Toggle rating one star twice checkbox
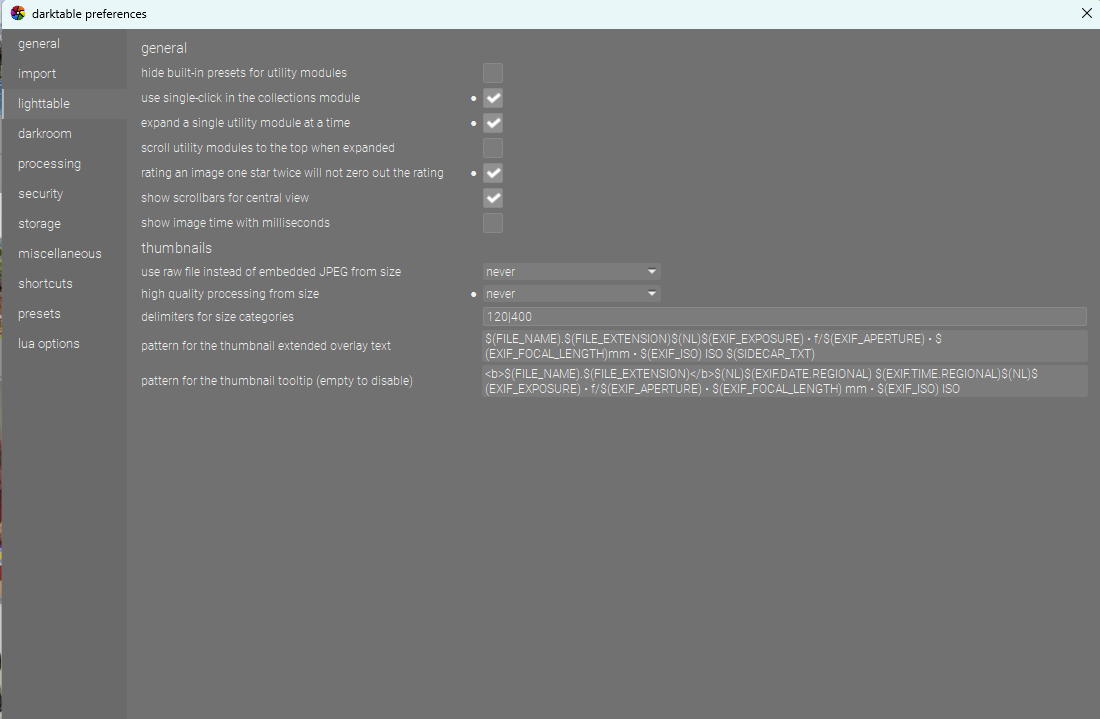The width and height of the screenshot is (1100, 719). (493, 173)
